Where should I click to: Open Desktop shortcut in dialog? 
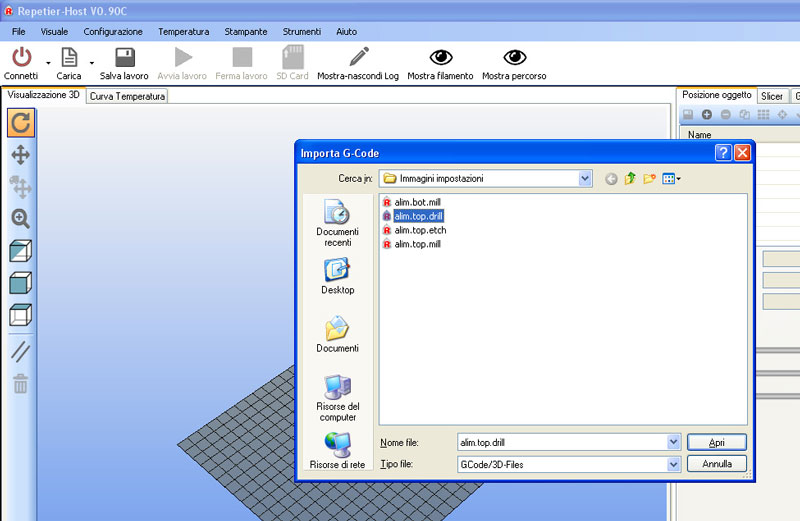pos(337,276)
